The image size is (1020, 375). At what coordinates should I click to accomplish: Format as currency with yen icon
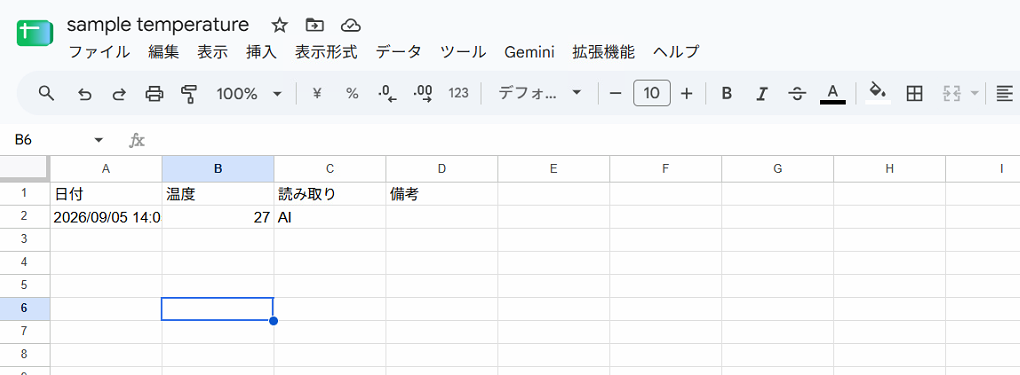317,94
